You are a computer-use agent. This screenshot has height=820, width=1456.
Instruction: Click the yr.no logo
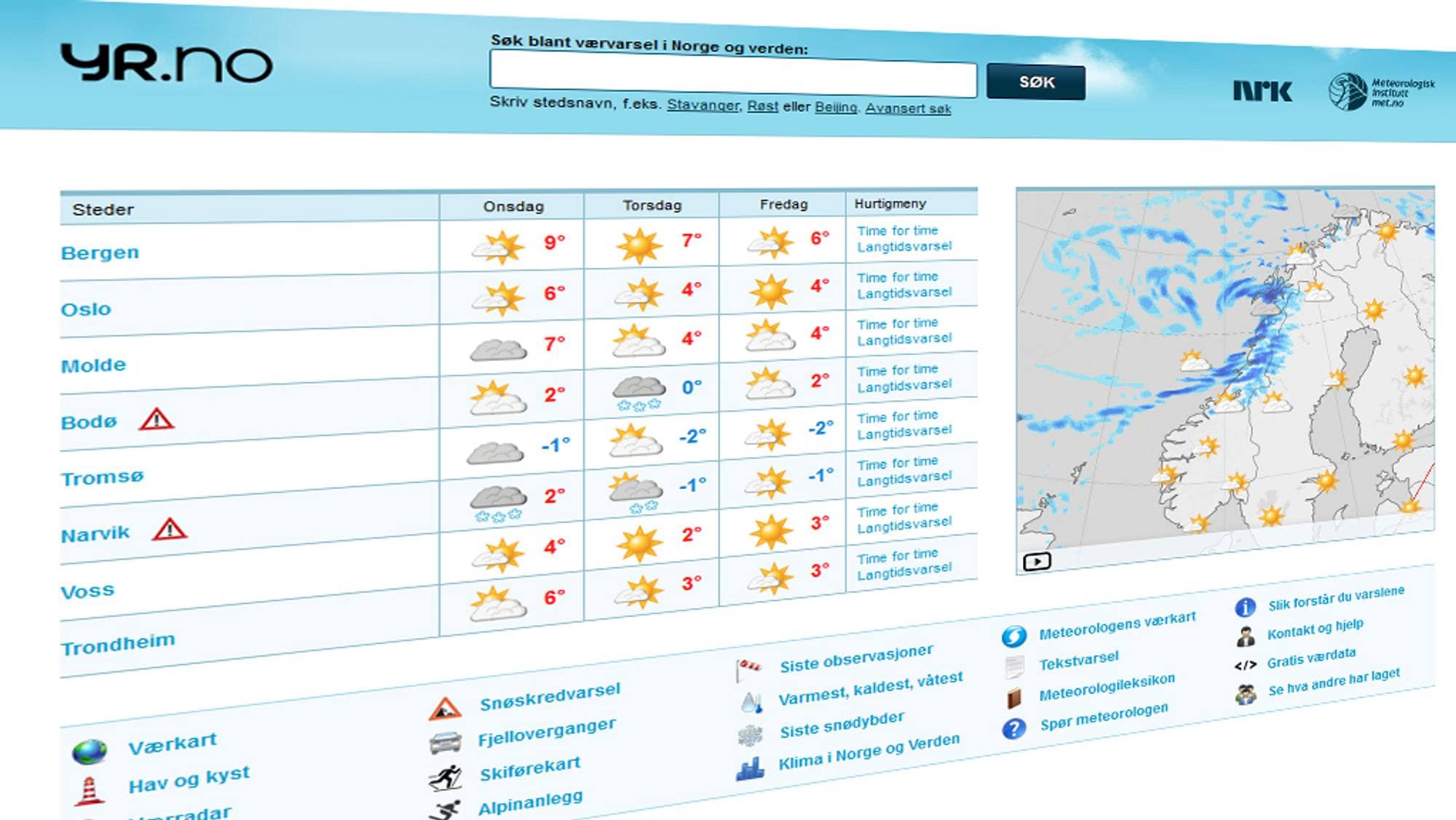(x=167, y=63)
